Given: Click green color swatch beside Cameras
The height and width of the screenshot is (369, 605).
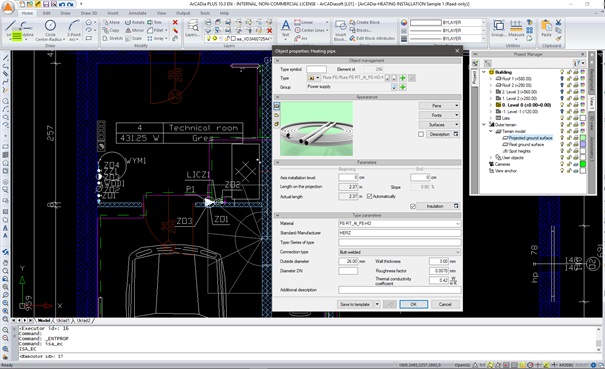Looking at the screenshot, I should click(x=583, y=164).
